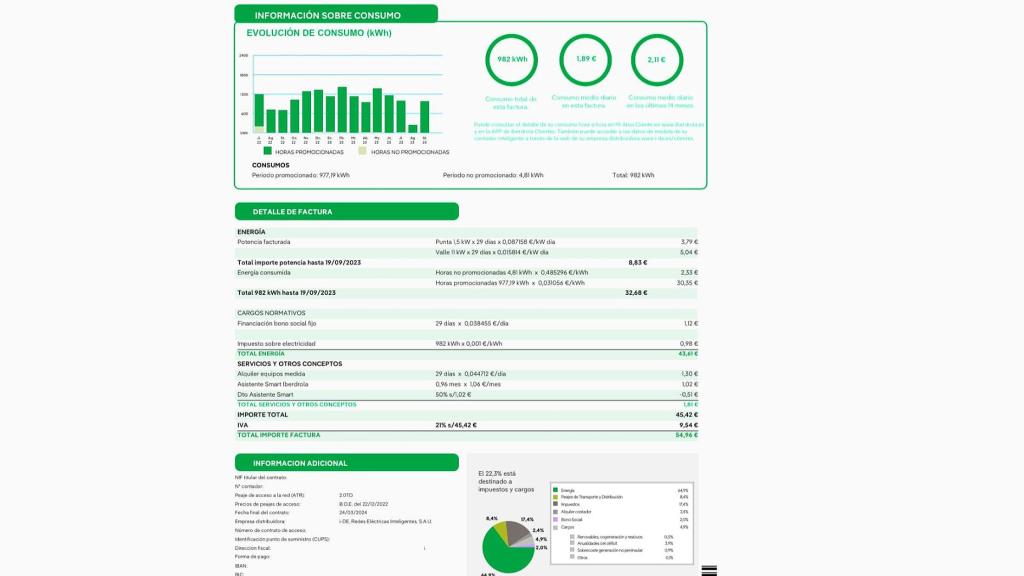1024x576 pixels.
Task: Click the '30,35 €' amount
Action: (x=687, y=283)
